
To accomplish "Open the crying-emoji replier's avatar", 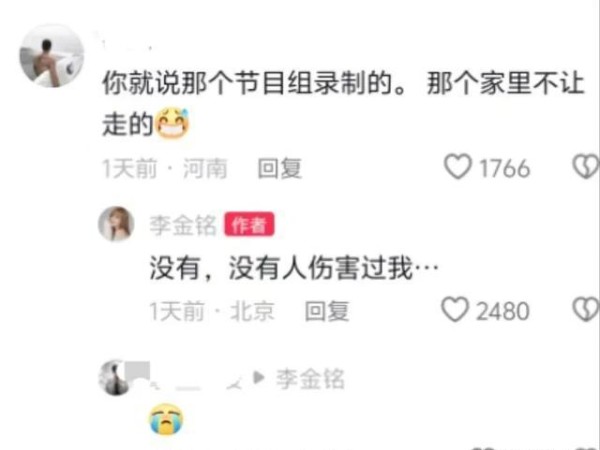I will (x=116, y=378).
